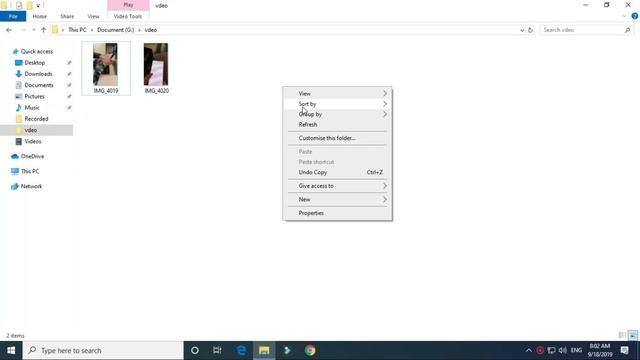
Task: Launch Microsoft Edge from taskbar
Action: 241,351
